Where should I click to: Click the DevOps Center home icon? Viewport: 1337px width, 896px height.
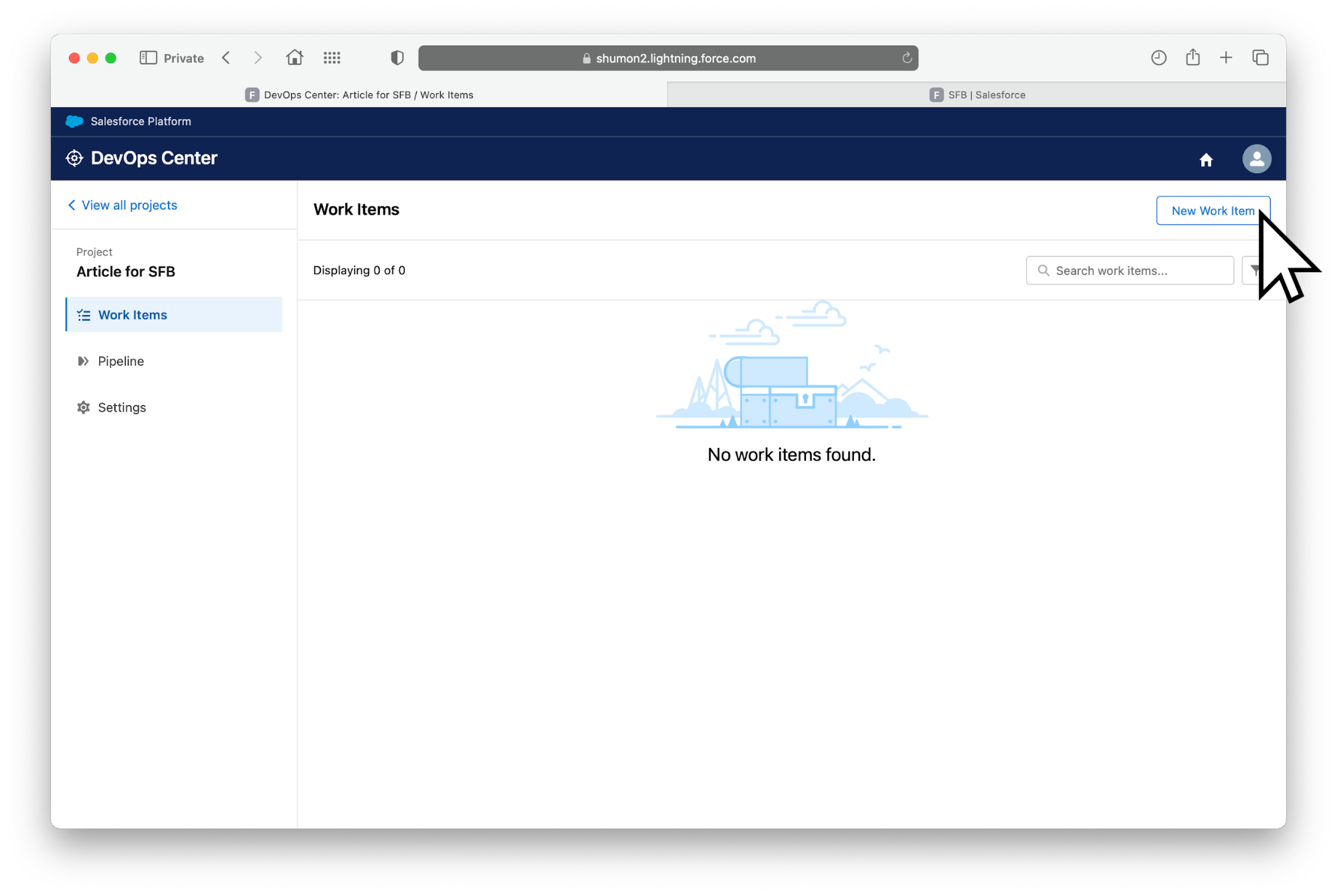[1206, 160]
